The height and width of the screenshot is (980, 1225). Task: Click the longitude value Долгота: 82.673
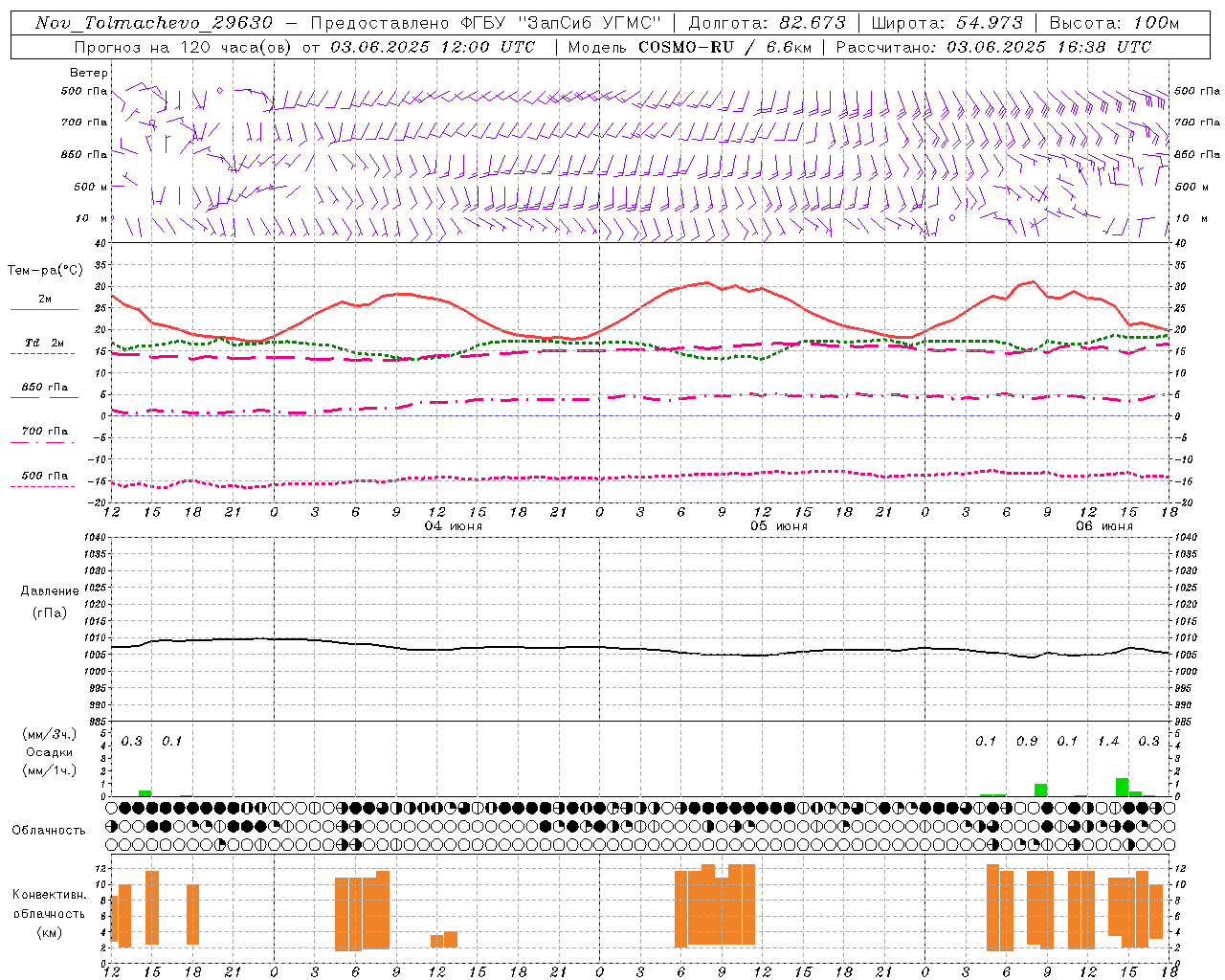pyautogui.click(x=768, y=23)
